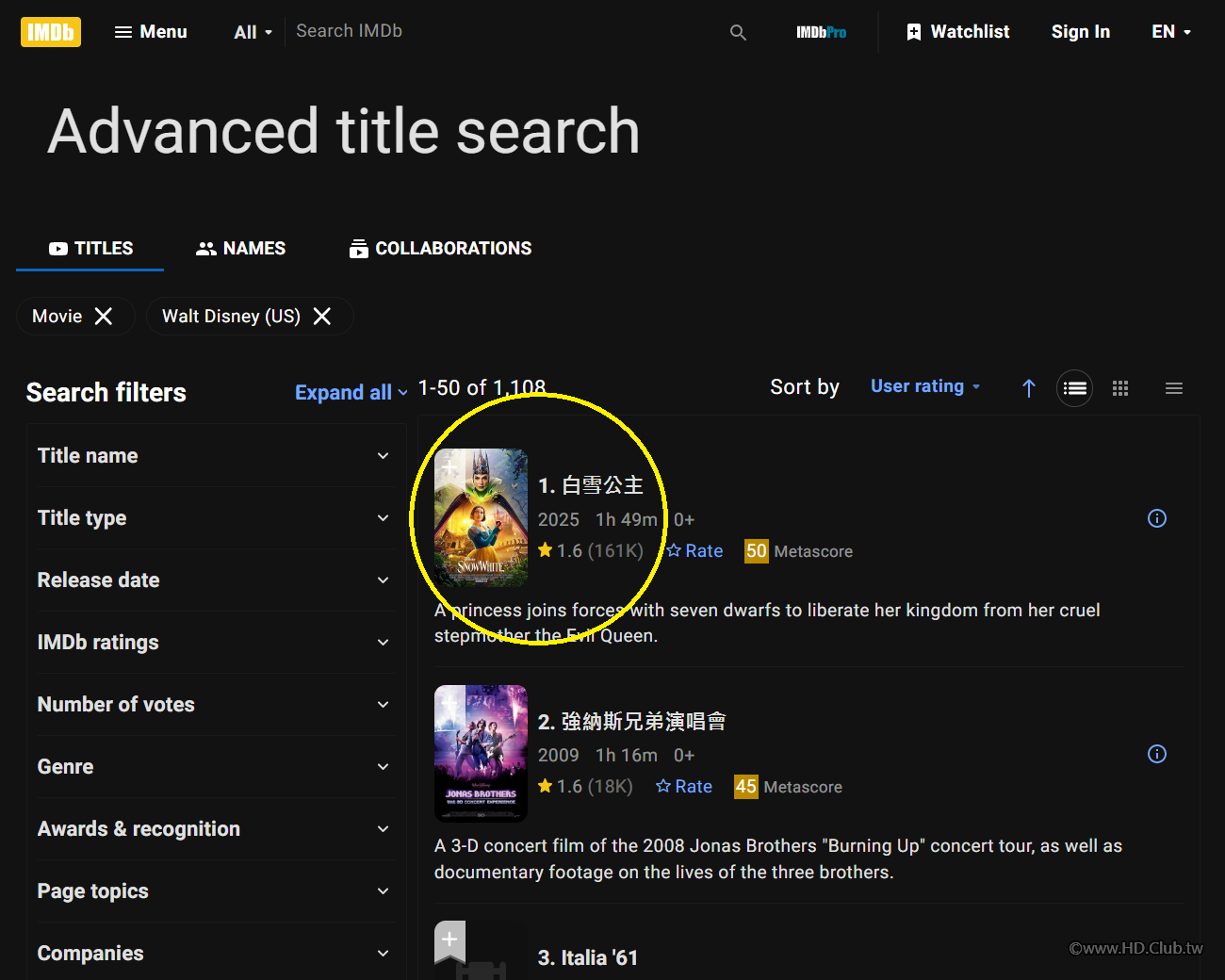Open the Snow White poster thumbnail

(481, 518)
